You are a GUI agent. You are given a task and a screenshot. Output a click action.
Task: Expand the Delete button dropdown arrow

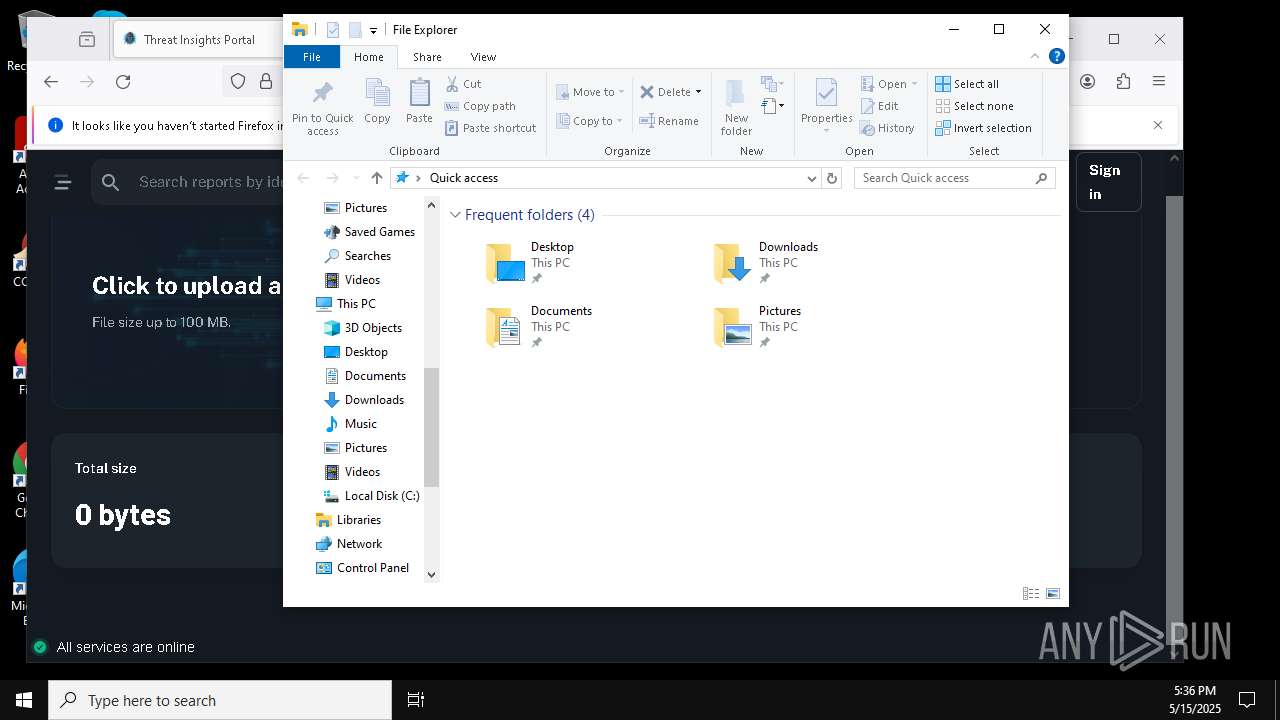[698, 92]
